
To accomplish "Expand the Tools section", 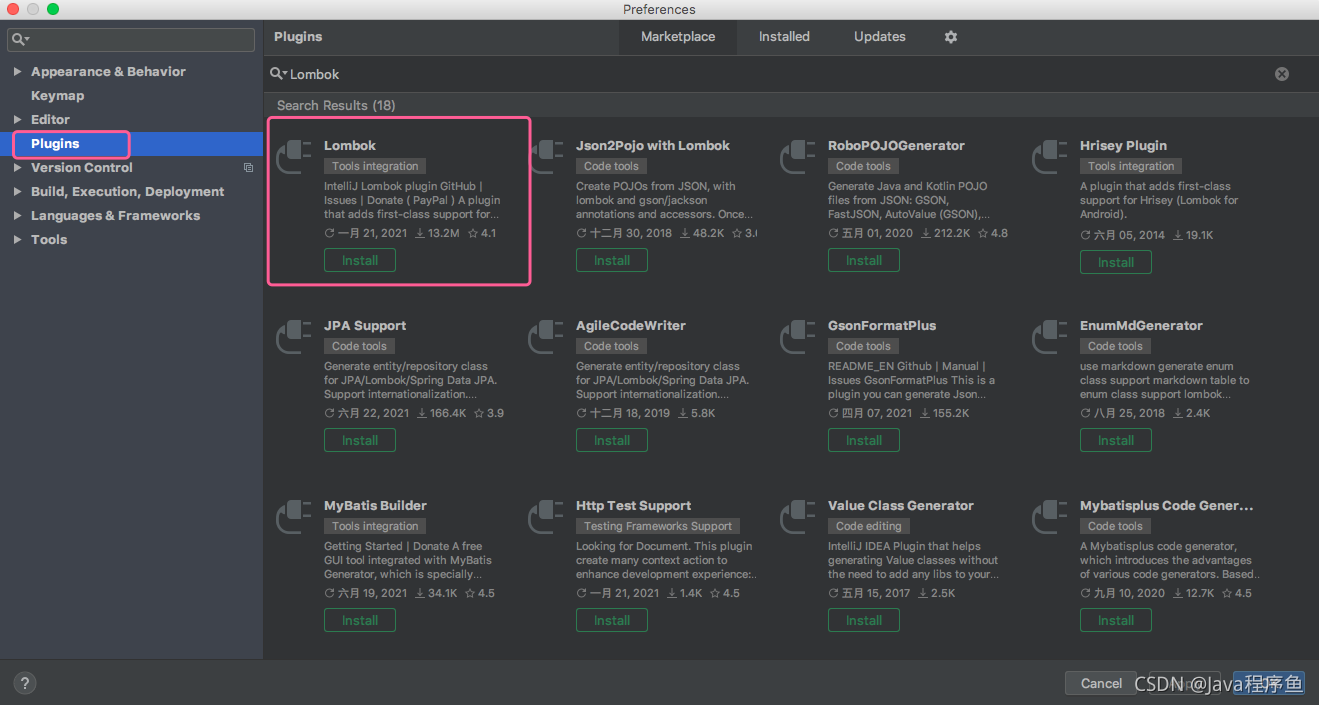I will 17,240.
